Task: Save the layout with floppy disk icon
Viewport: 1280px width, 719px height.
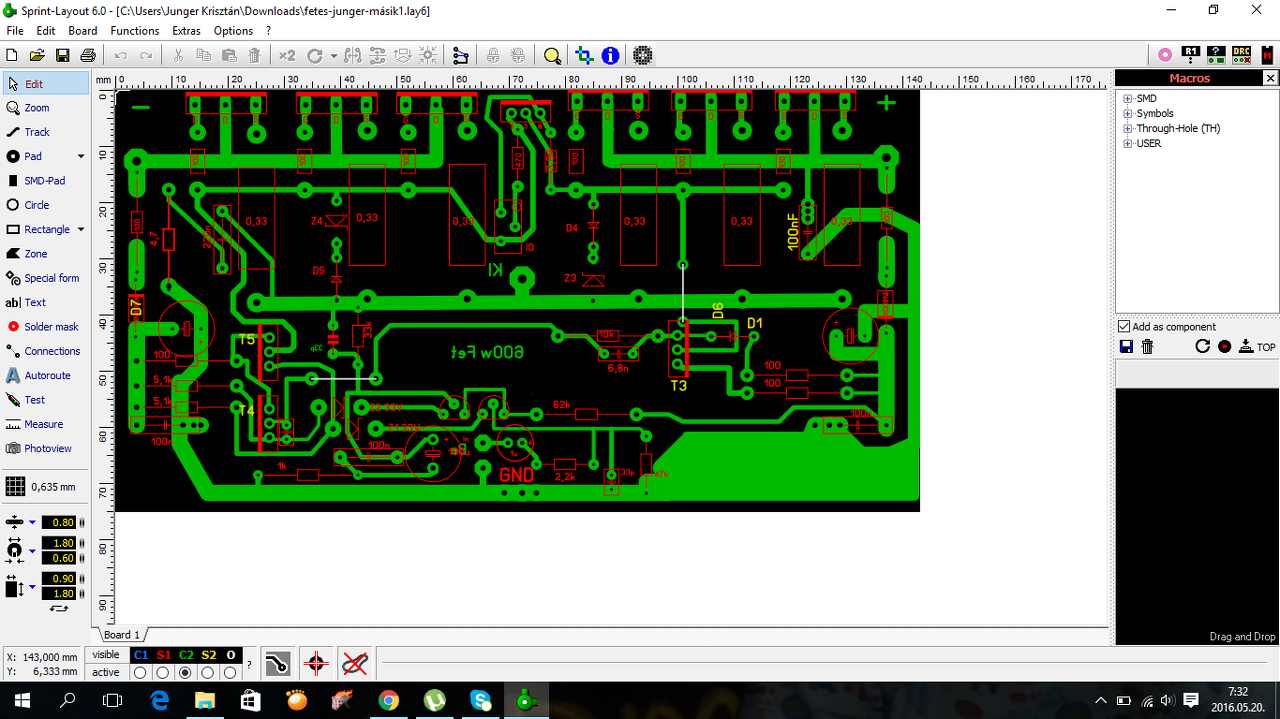Action: click(62, 56)
